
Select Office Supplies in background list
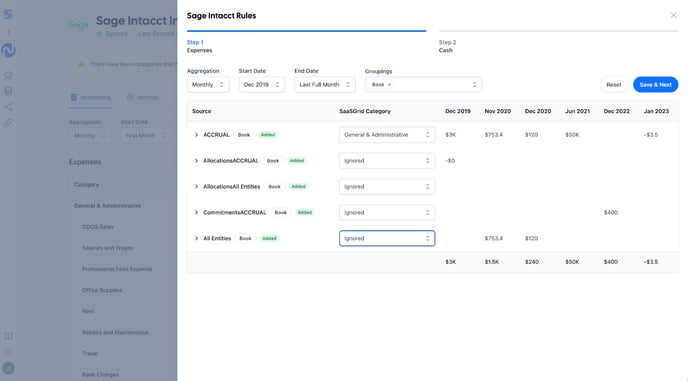(x=102, y=290)
